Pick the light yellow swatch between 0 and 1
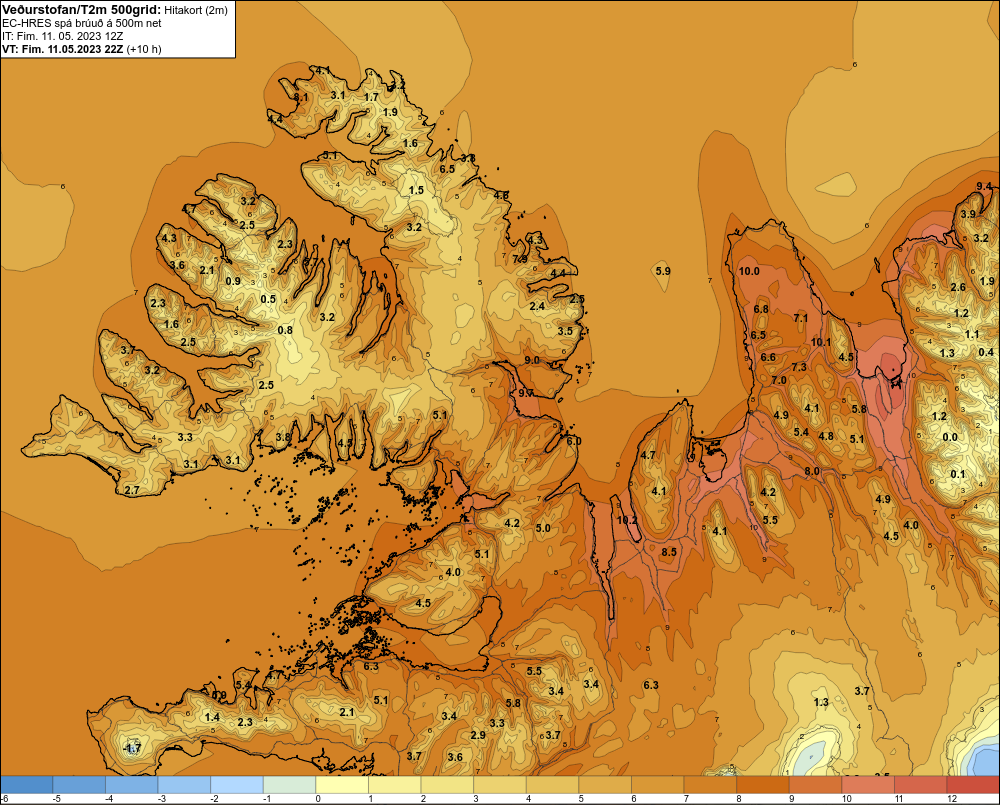The height and width of the screenshot is (805, 1000). 342,785
